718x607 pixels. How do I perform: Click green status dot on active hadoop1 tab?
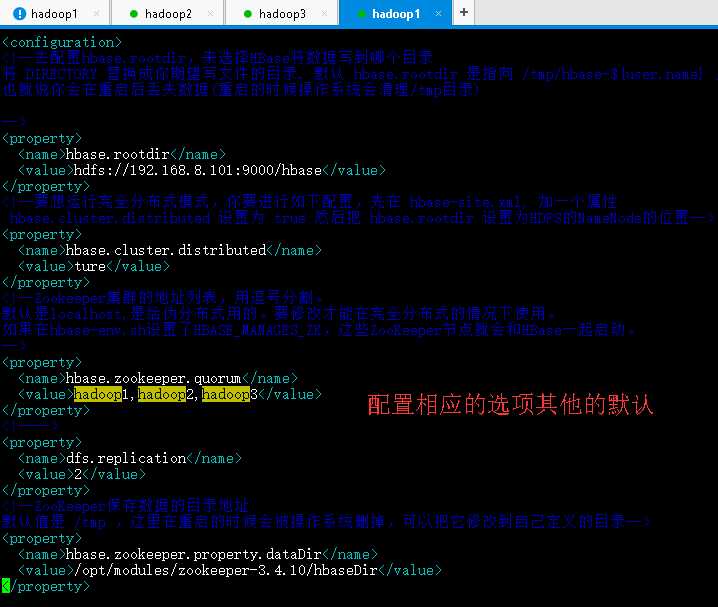click(x=361, y=14)
